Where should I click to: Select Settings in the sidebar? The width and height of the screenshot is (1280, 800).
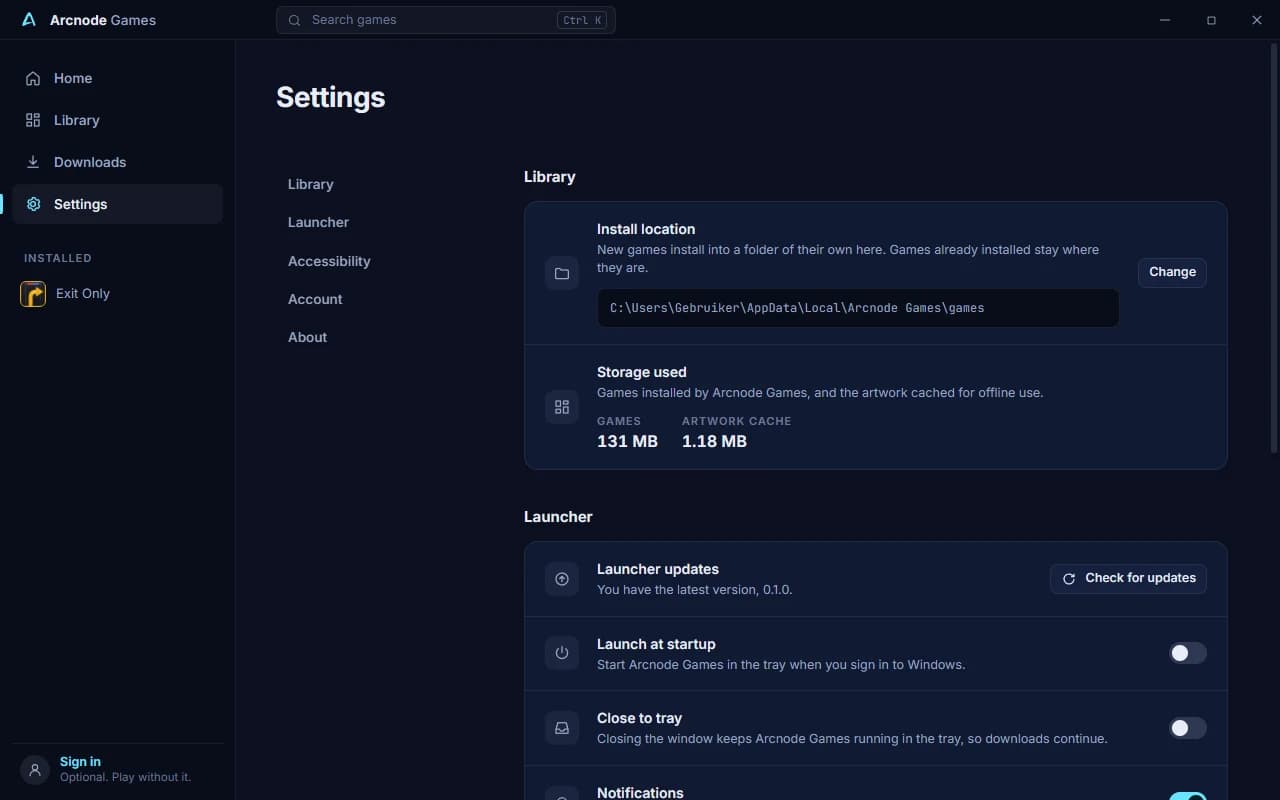point(118,204)
